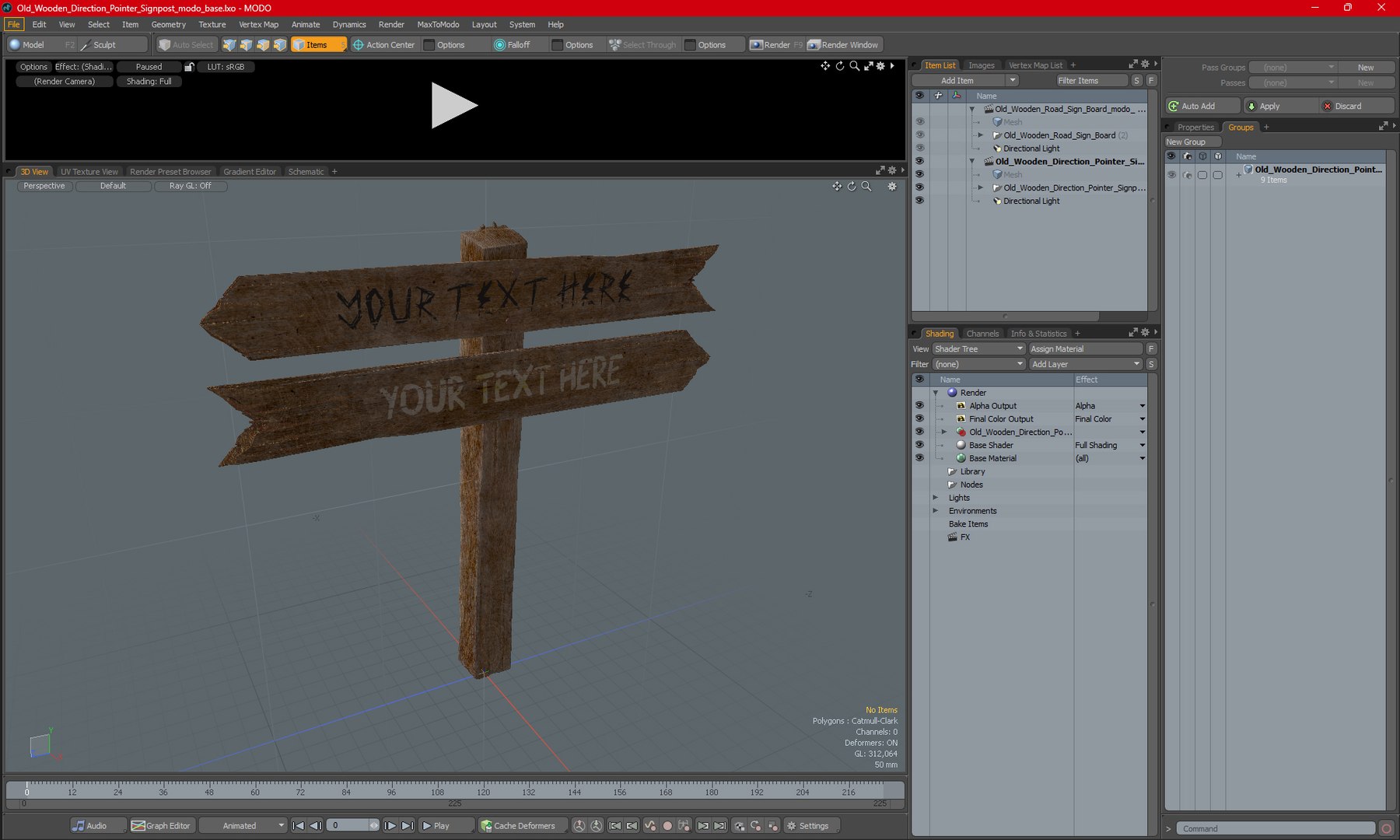This screenshot has width=1400, height=840.
Task: Open the Shader Tree view dropdown
Action: [x=978, y=349]
